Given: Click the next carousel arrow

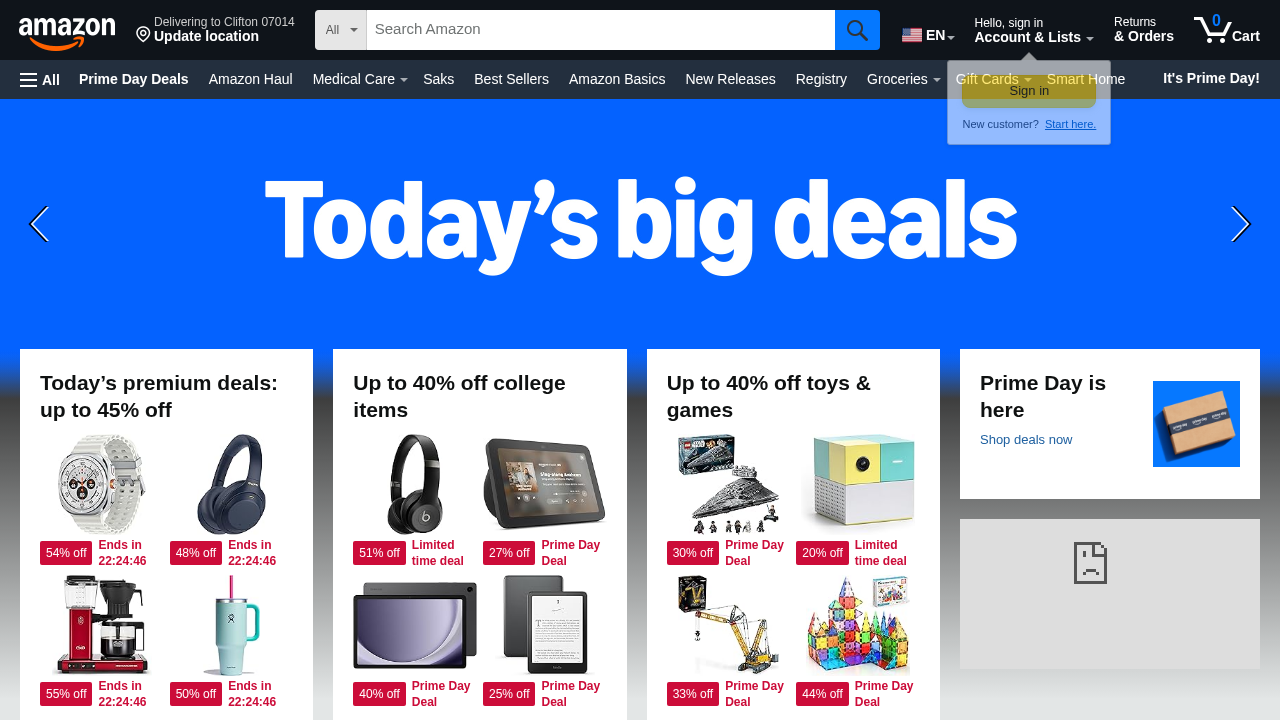Looking at the screenshot, I should tap(1240, 224).
